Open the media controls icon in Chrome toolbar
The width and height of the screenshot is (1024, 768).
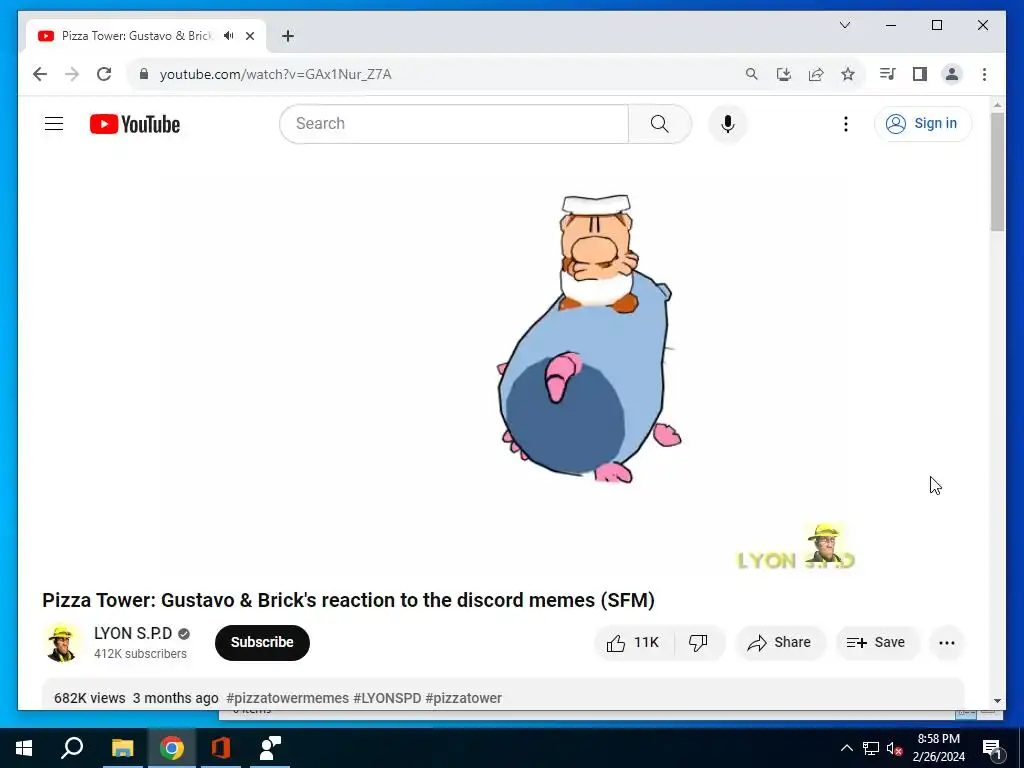(888, 74)
